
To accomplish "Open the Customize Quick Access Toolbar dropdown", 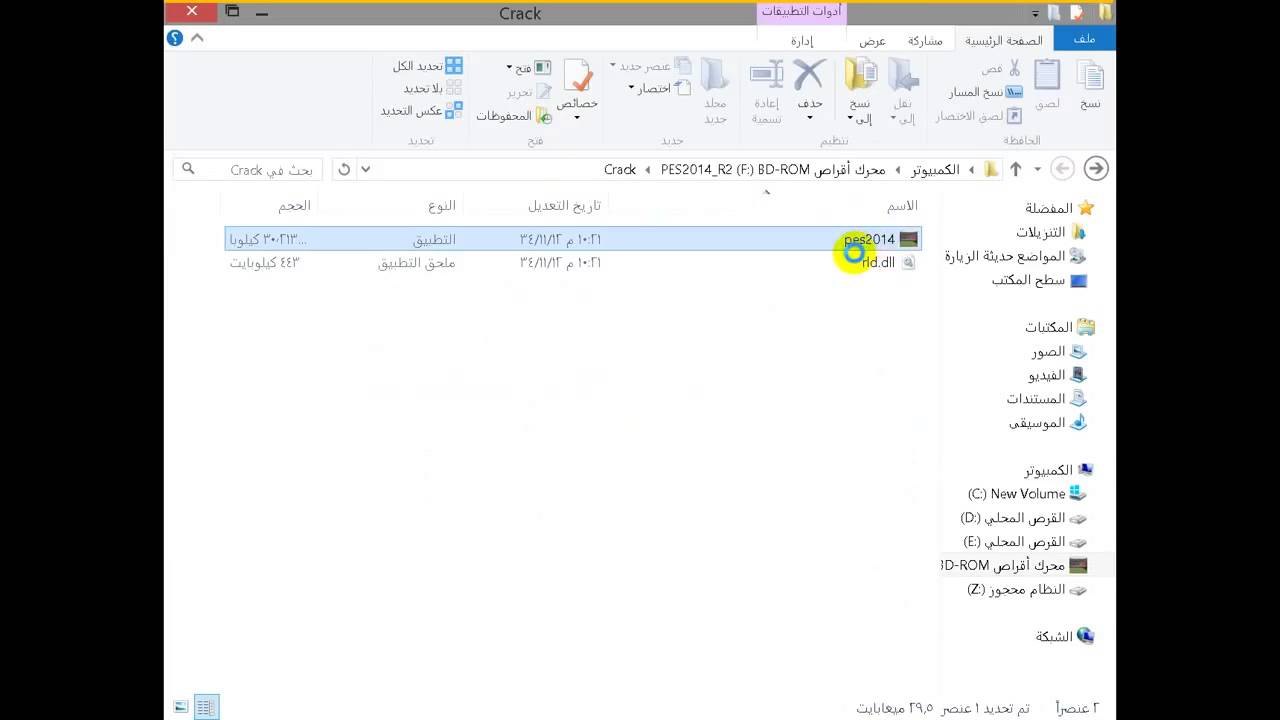I will (x=1035, y=14).
